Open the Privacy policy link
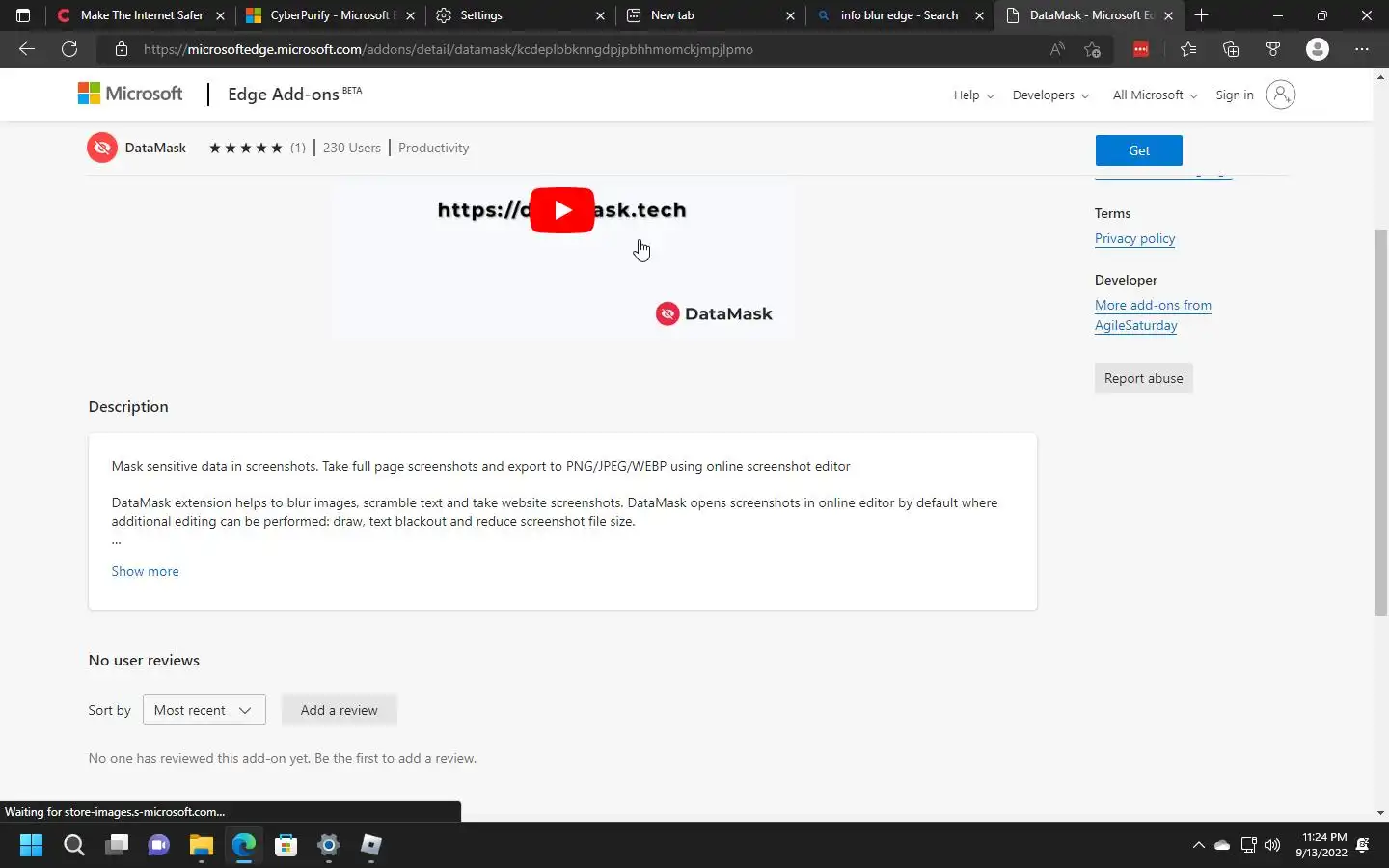1389x868 pixels. click(1134, 238)
